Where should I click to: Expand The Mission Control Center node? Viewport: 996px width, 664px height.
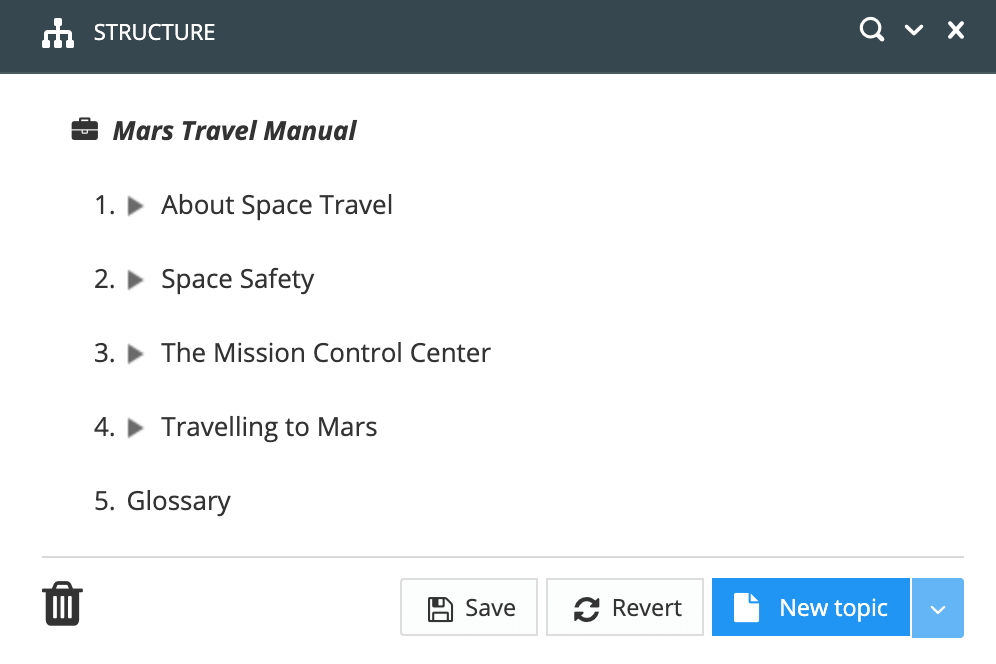coord(136,354)
